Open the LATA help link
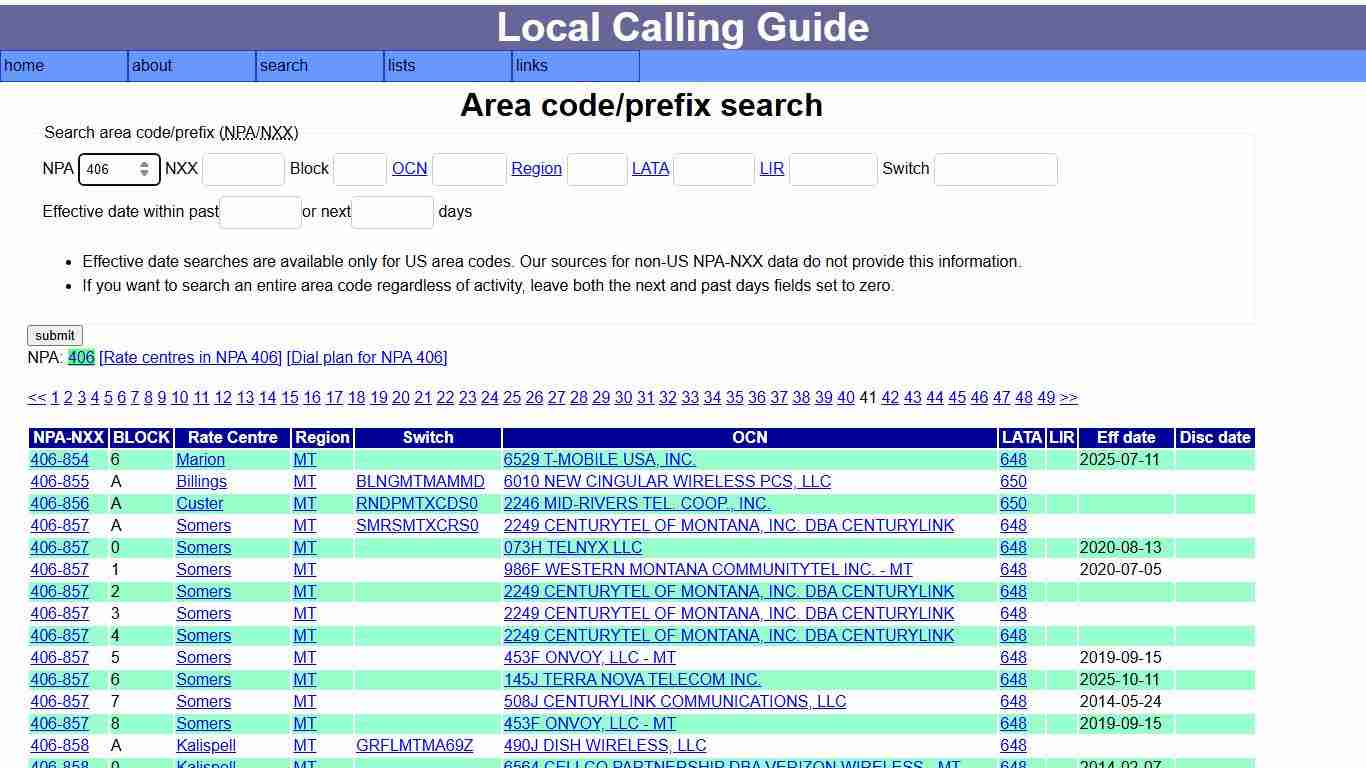The height and width of the screenshot is (768, 1366). [650, 168]
